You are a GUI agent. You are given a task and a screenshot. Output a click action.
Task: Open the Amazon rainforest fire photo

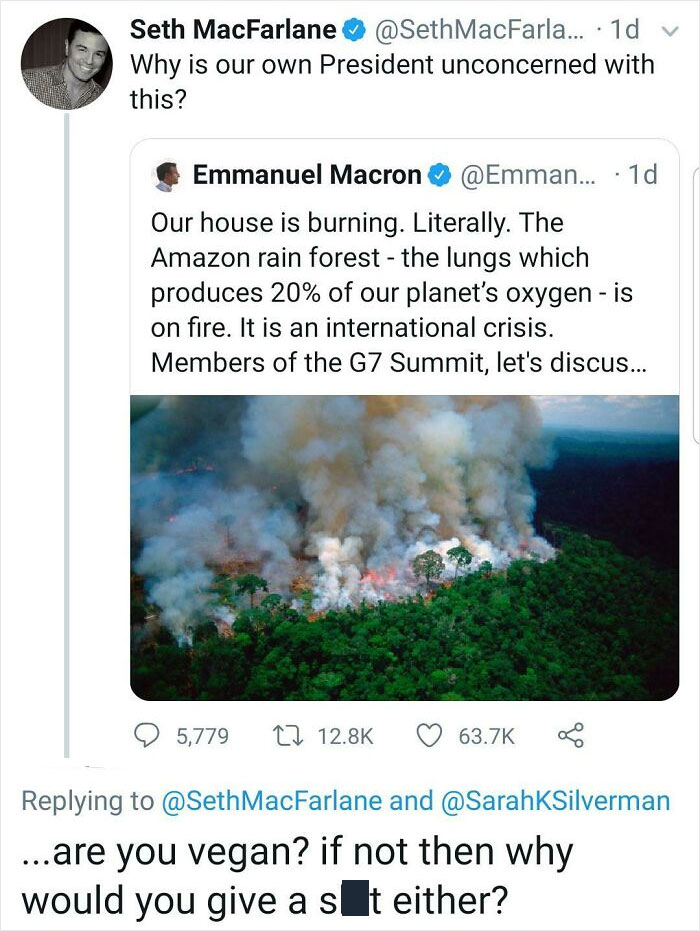pyautogui.click(x=404, y=547)
